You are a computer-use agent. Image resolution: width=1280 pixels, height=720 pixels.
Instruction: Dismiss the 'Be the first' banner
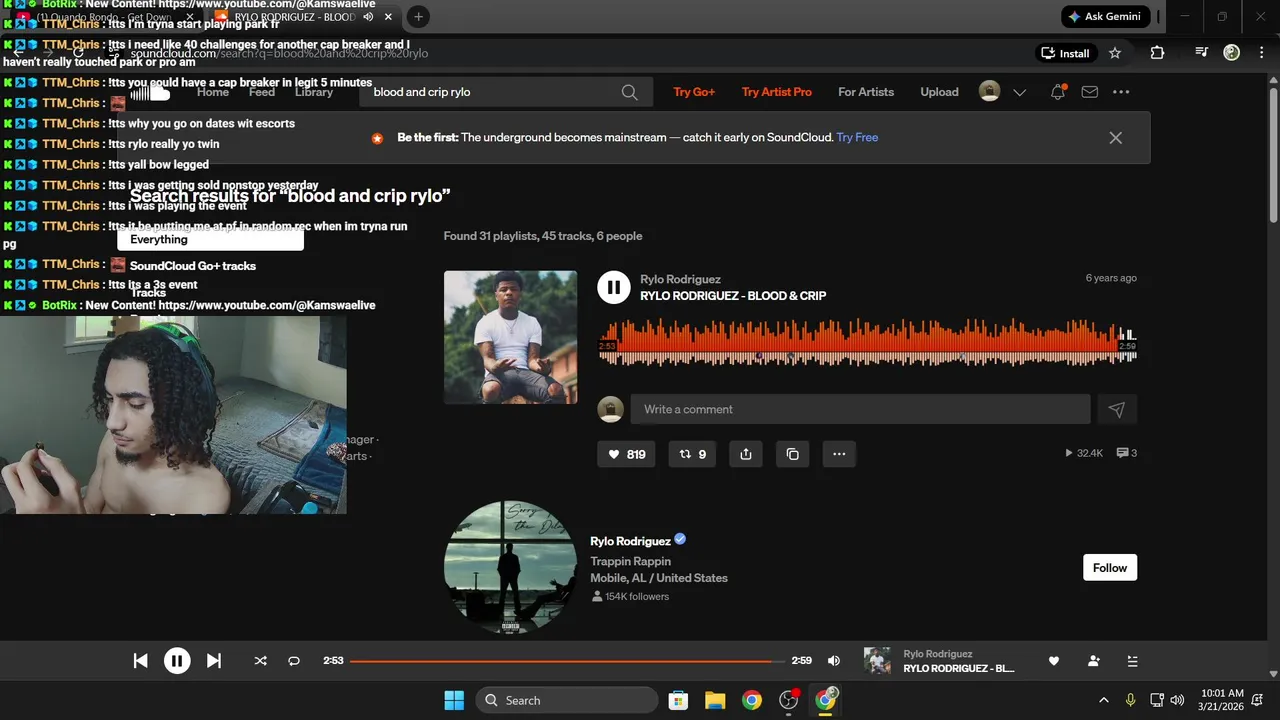1116,138
